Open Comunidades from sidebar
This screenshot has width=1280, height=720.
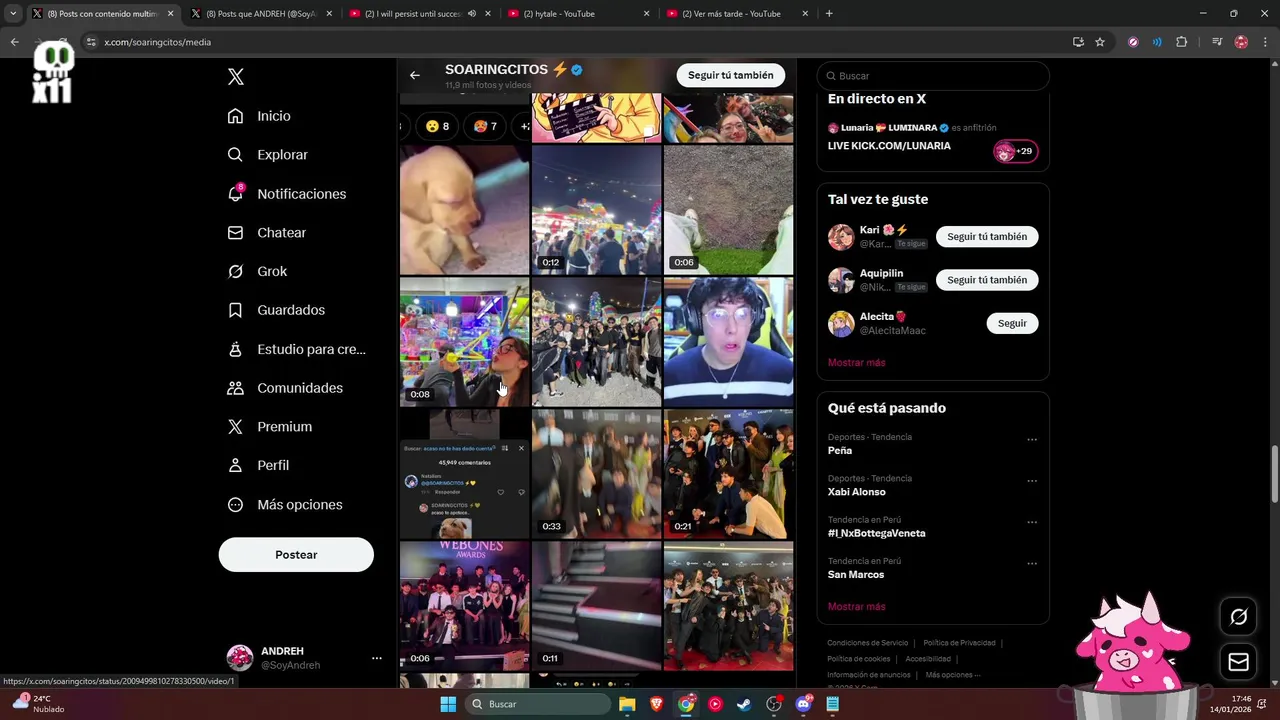pyautogui.click(x=285, y=388)
